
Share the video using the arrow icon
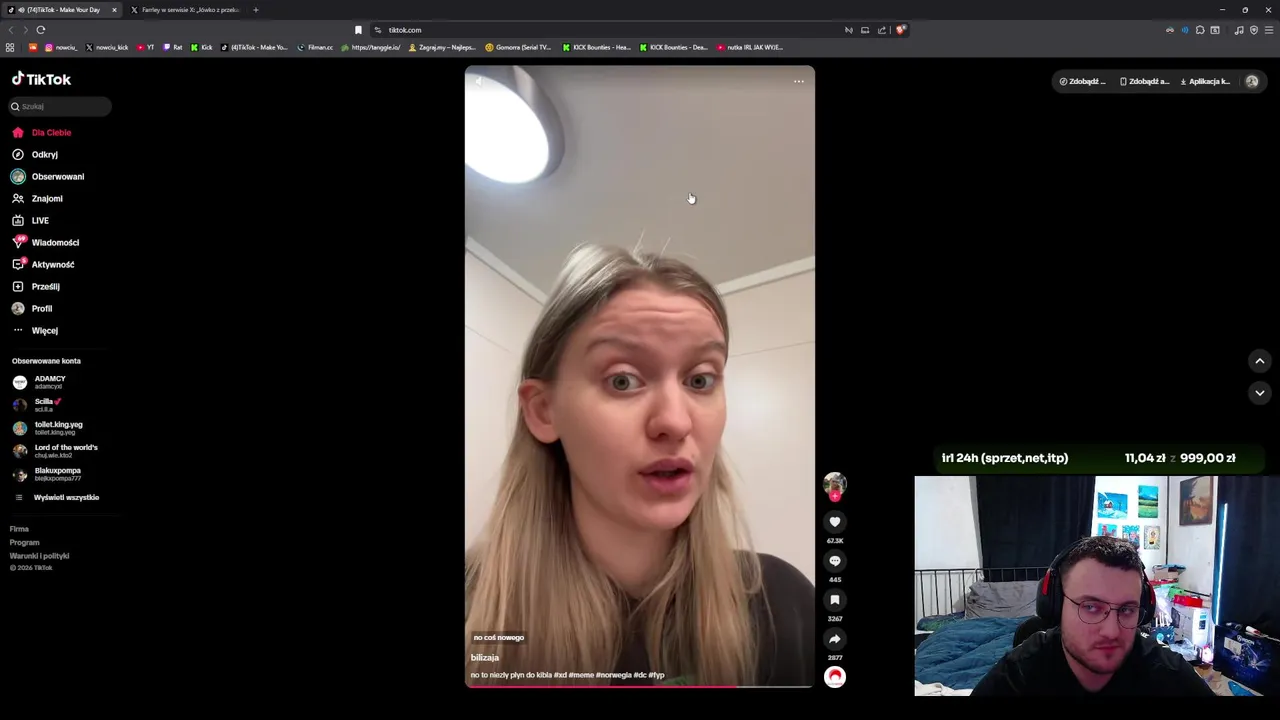click(x=835, y=639)
